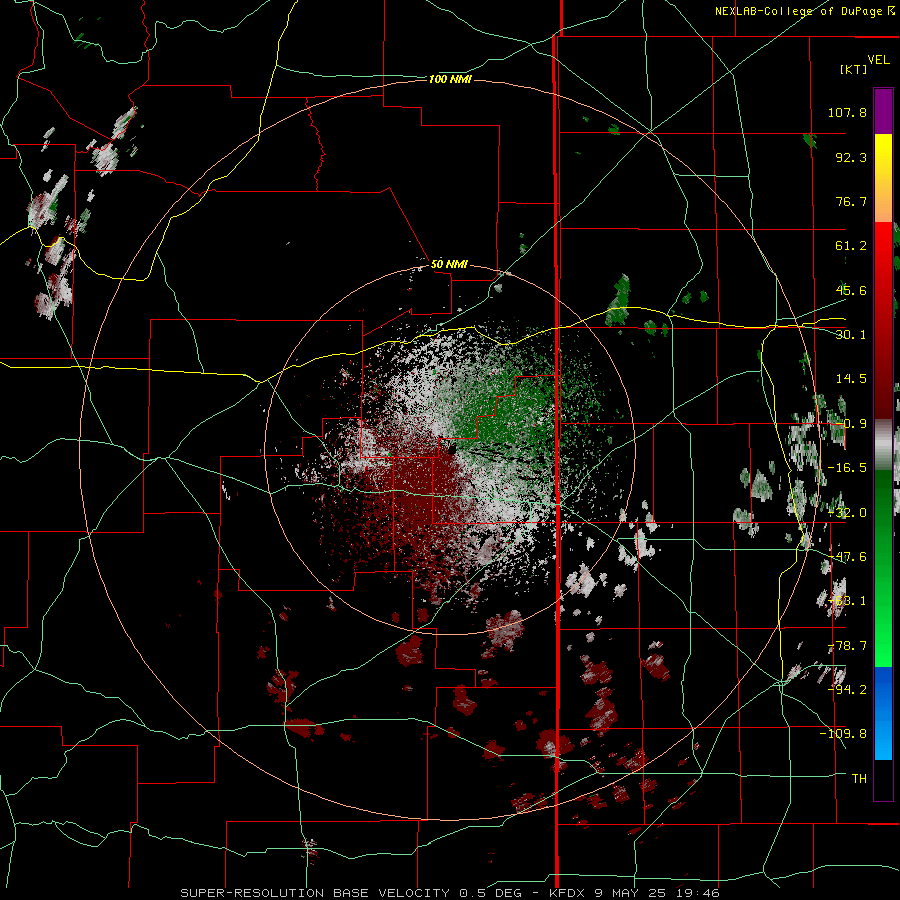Click the -16.5 velocity scale value
Screen dimensions: 900x900
point(847,468)
